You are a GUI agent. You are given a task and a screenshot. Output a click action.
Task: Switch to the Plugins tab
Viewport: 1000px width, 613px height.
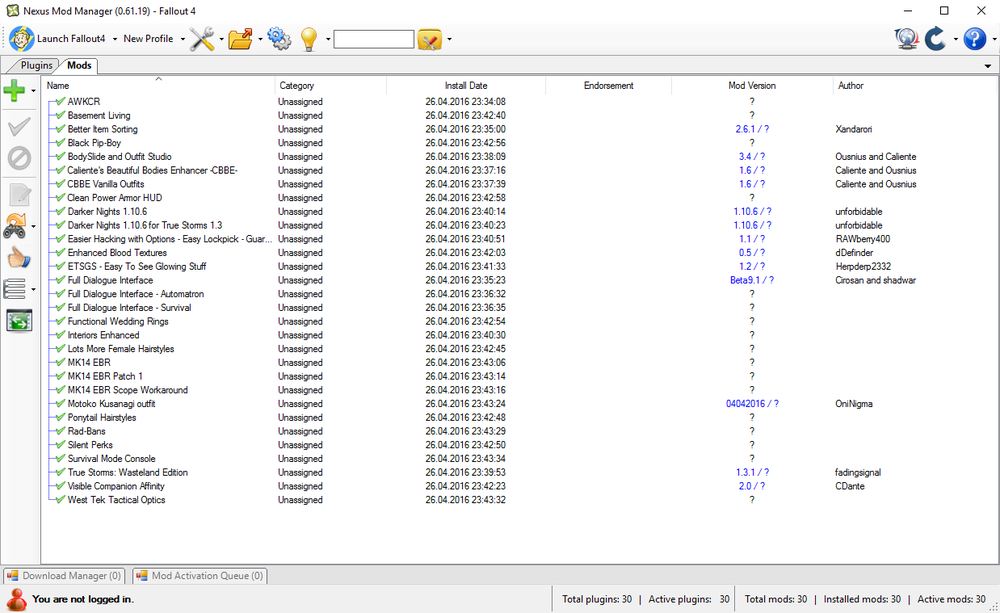[36, 65]
